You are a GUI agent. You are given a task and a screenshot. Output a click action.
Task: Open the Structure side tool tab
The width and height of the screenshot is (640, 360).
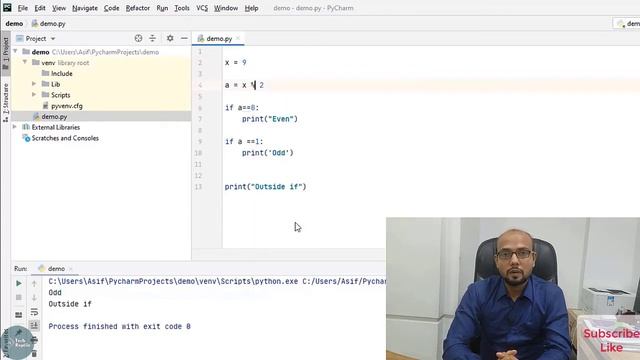[6, 102]
